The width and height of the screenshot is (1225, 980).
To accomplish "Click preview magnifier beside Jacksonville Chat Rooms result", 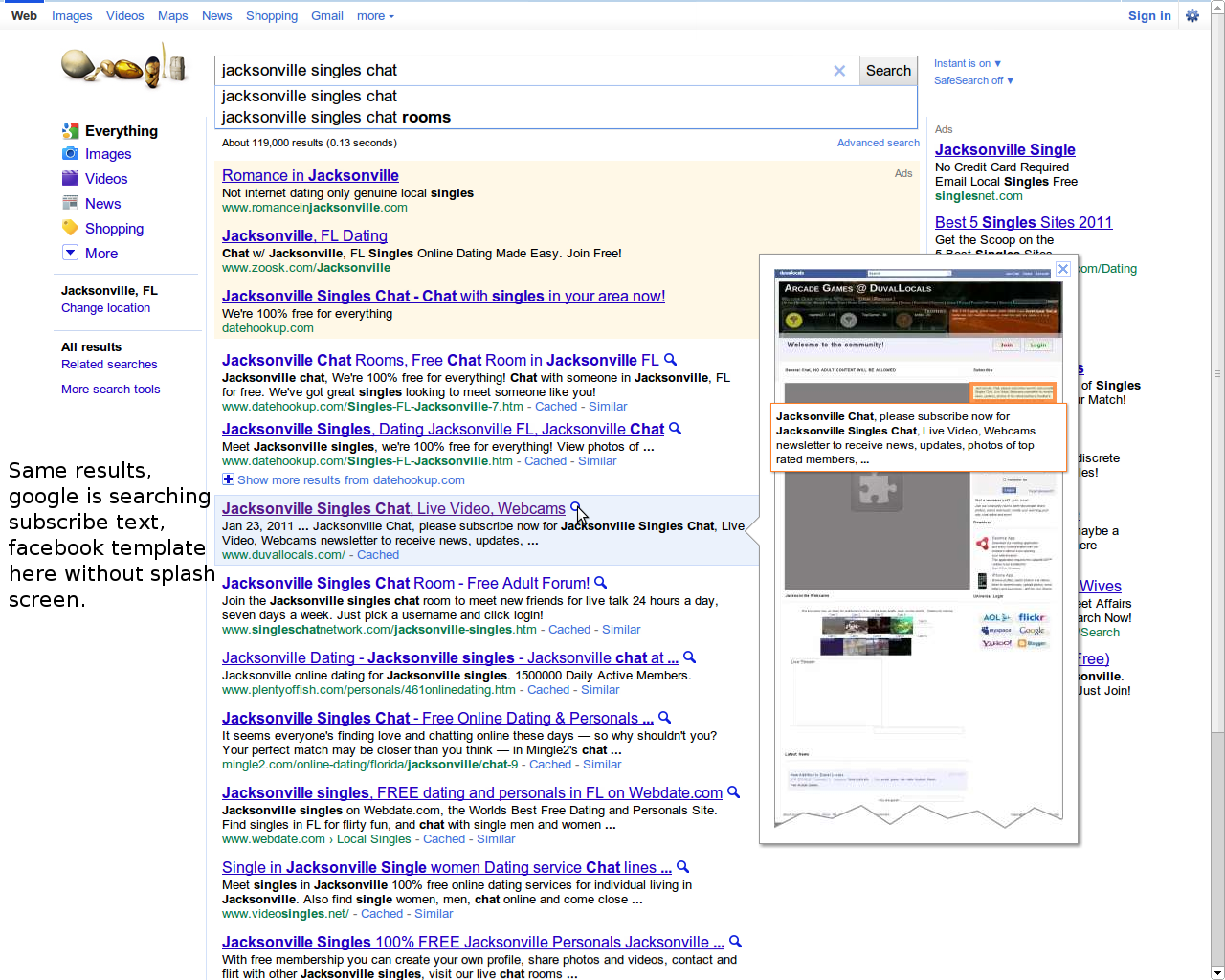I will click(x=671, y=360).
